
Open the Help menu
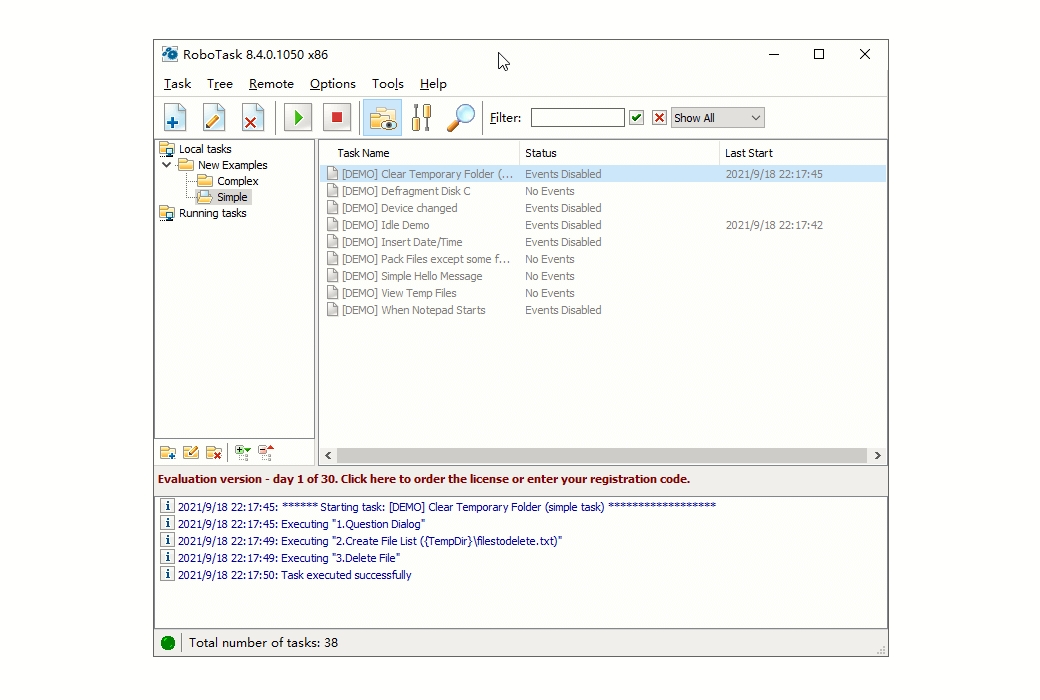tap(433, 84)
